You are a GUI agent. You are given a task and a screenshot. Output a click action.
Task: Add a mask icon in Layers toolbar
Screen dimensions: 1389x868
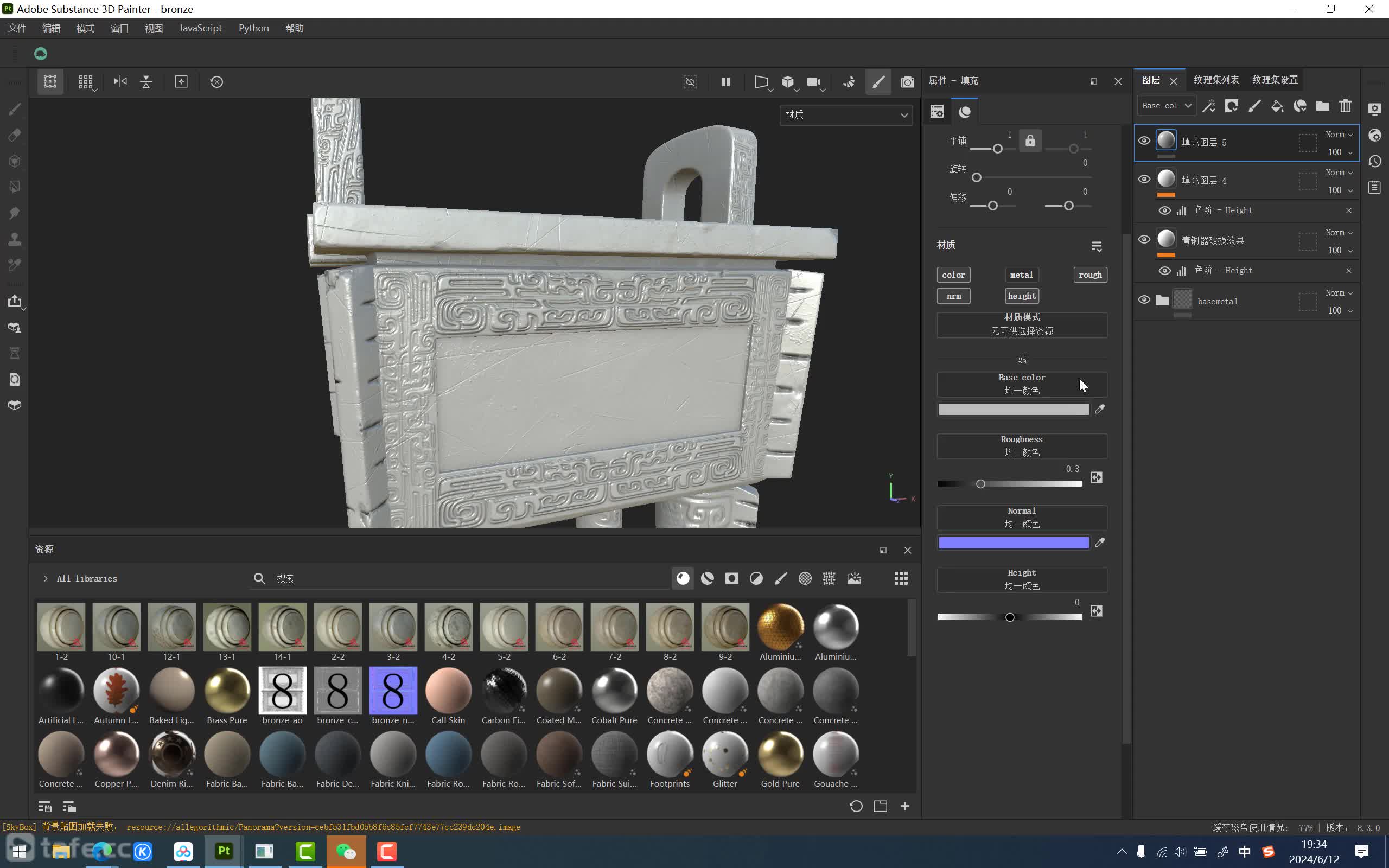tap(1232, 106)
